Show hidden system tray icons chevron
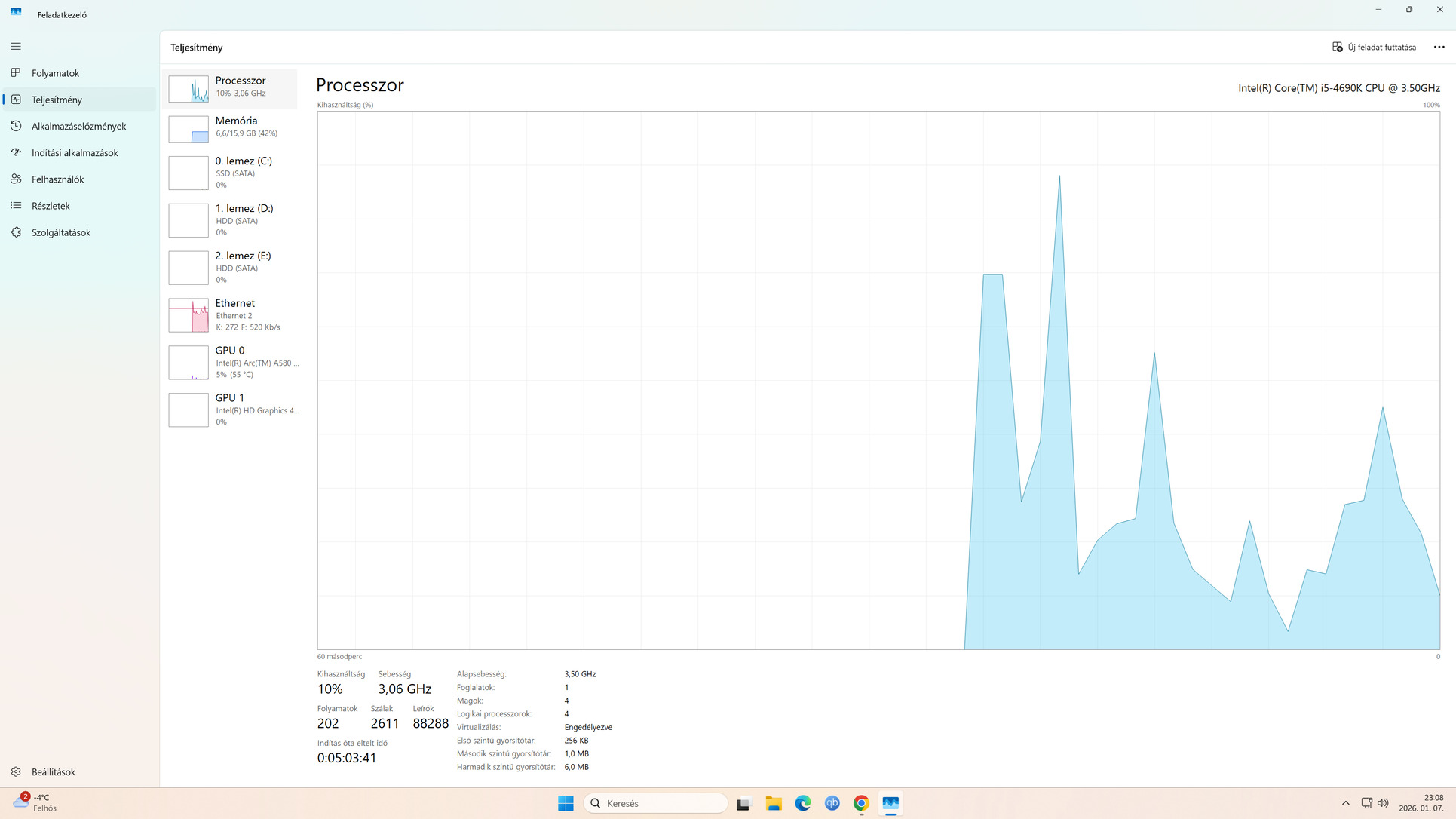Screen dimensions: 1456x819 point(1345,803)
